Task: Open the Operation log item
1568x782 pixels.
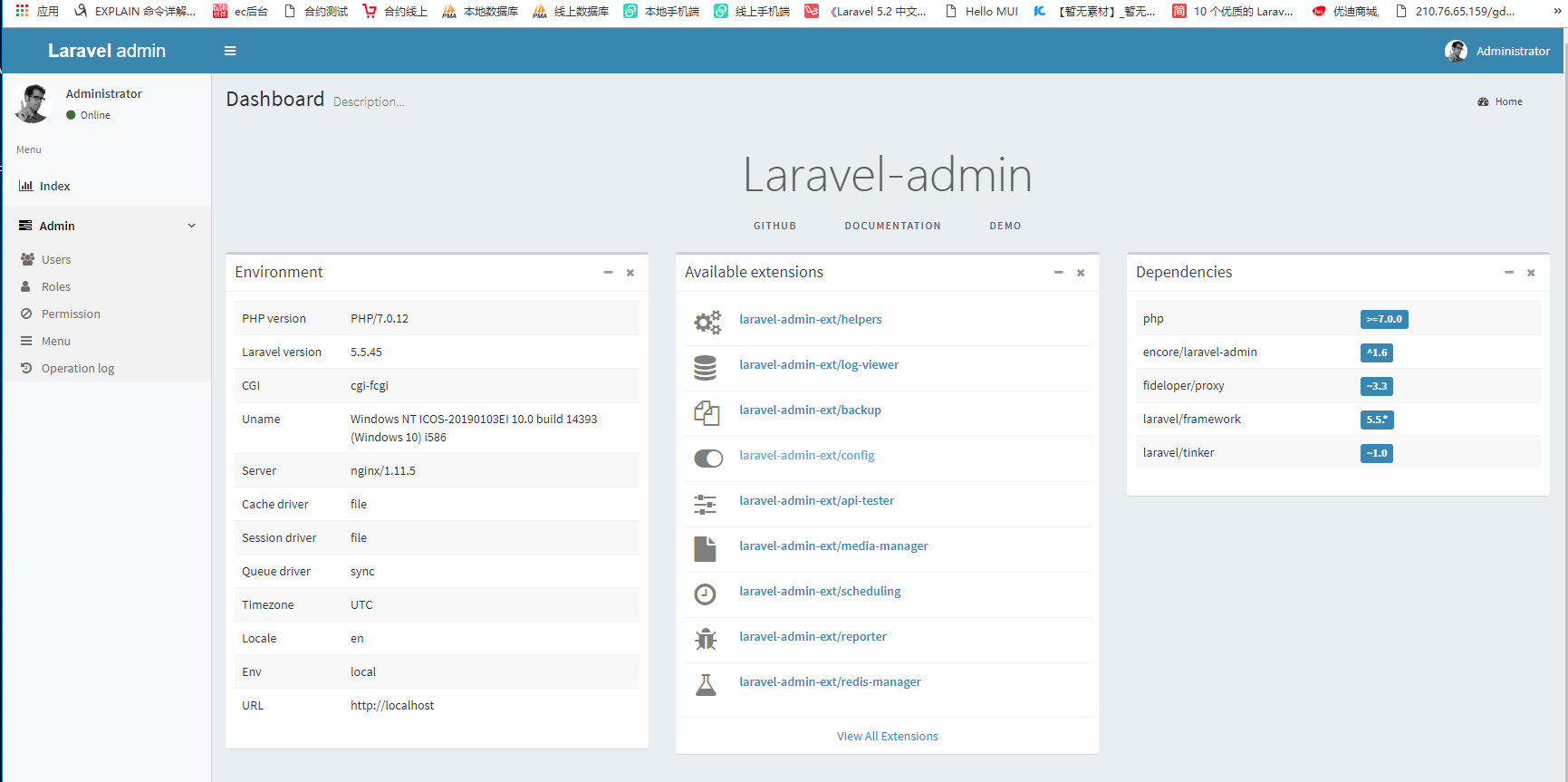Action: pyautogui.click(x=106, y=368)
